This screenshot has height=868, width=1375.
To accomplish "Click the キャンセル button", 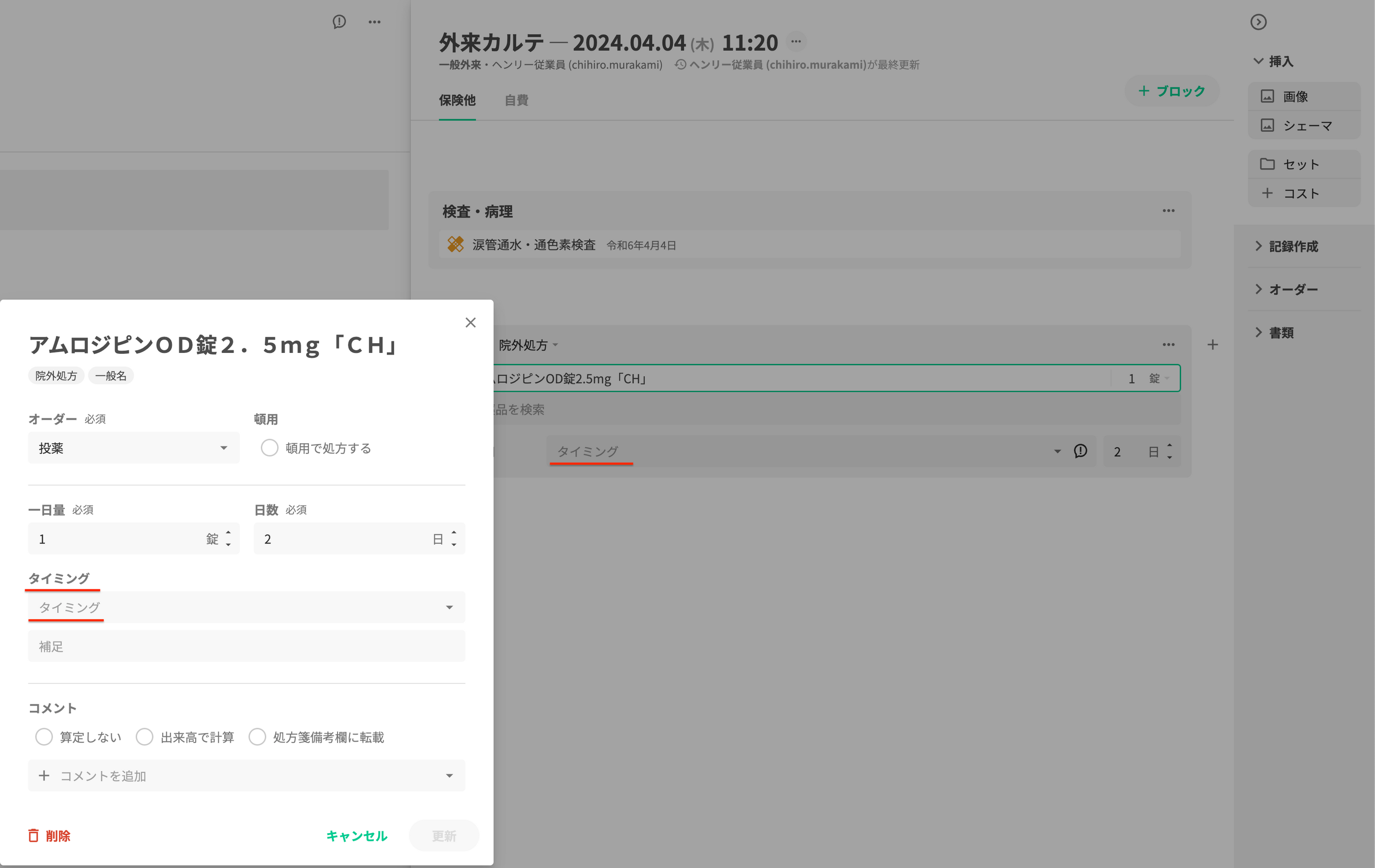I will [356, 835].
